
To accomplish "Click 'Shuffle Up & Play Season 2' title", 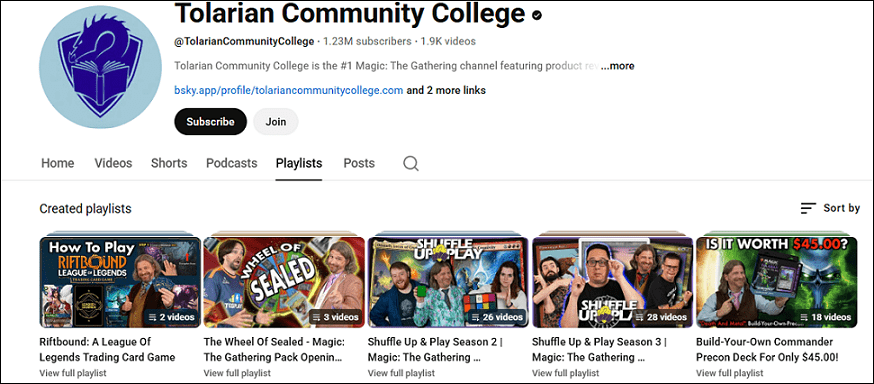I will pos(435,349).
